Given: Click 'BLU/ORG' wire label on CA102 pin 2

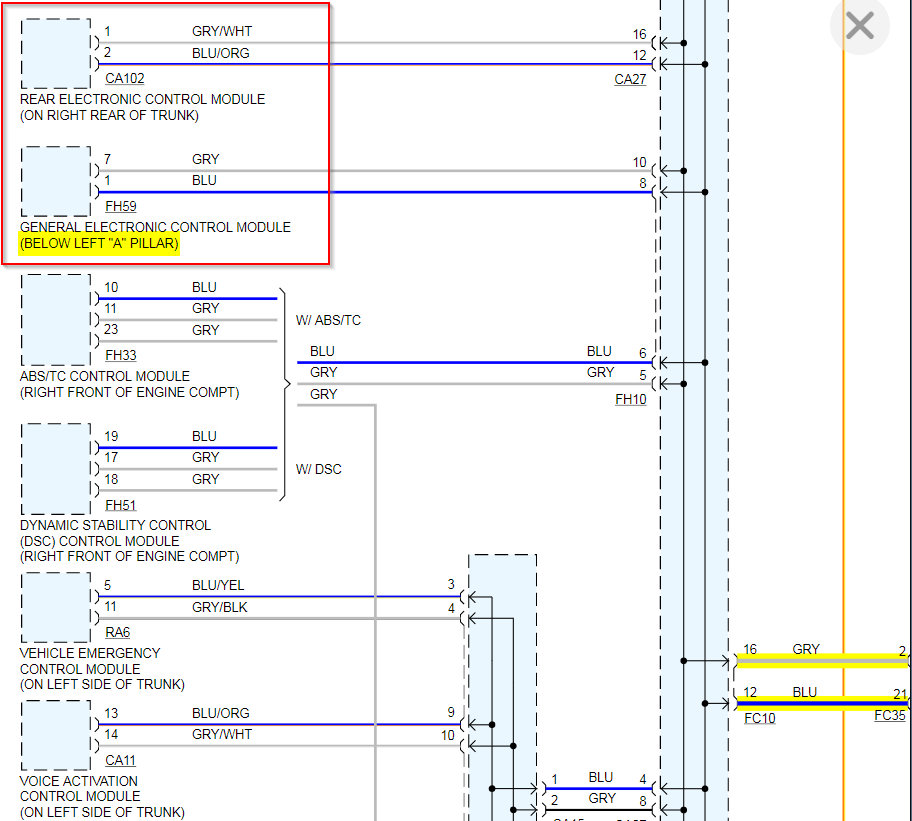Looking at the screenshot, I should point(220,53).
